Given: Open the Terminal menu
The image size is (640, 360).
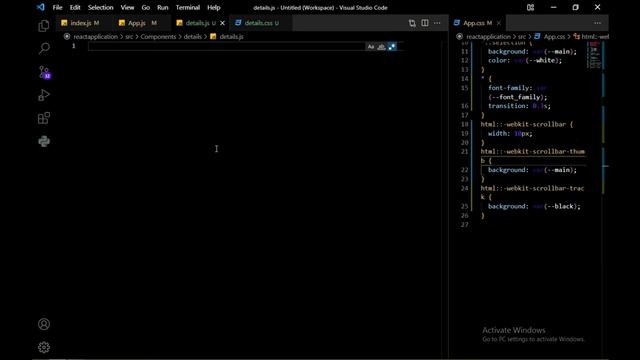Looking at the screenshot, I should pyautogui.click(x=187, y=7).
